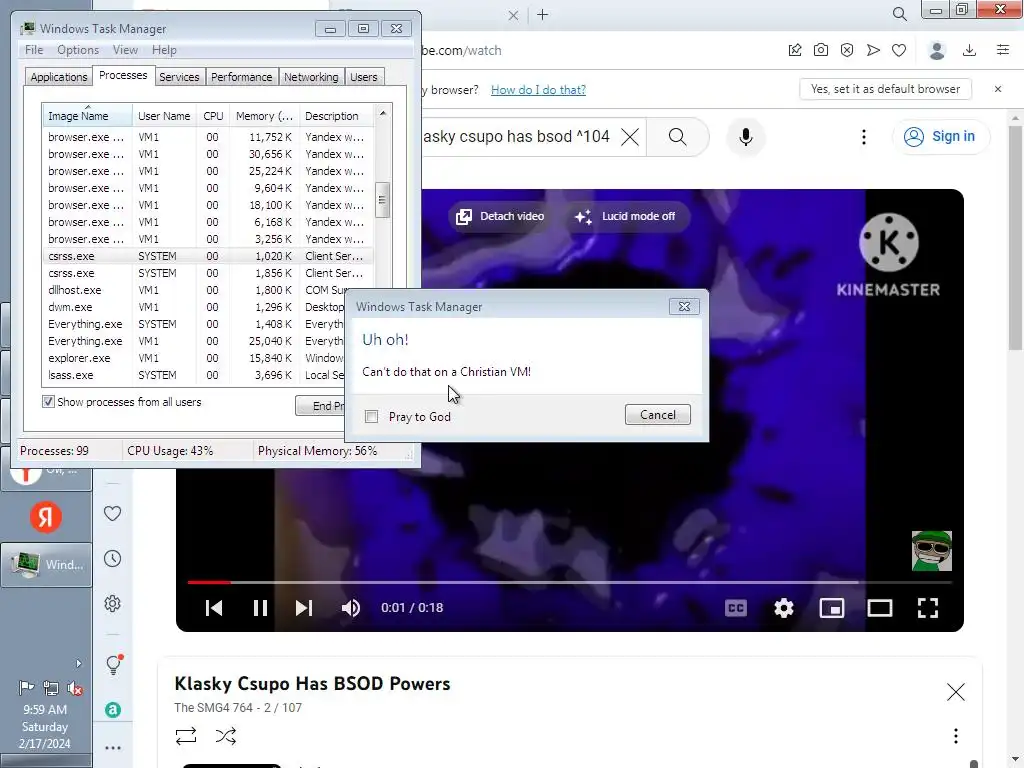Screen dimensions: 1024x768
Task: Open the File menu in Task Manager
Action: 34,50
